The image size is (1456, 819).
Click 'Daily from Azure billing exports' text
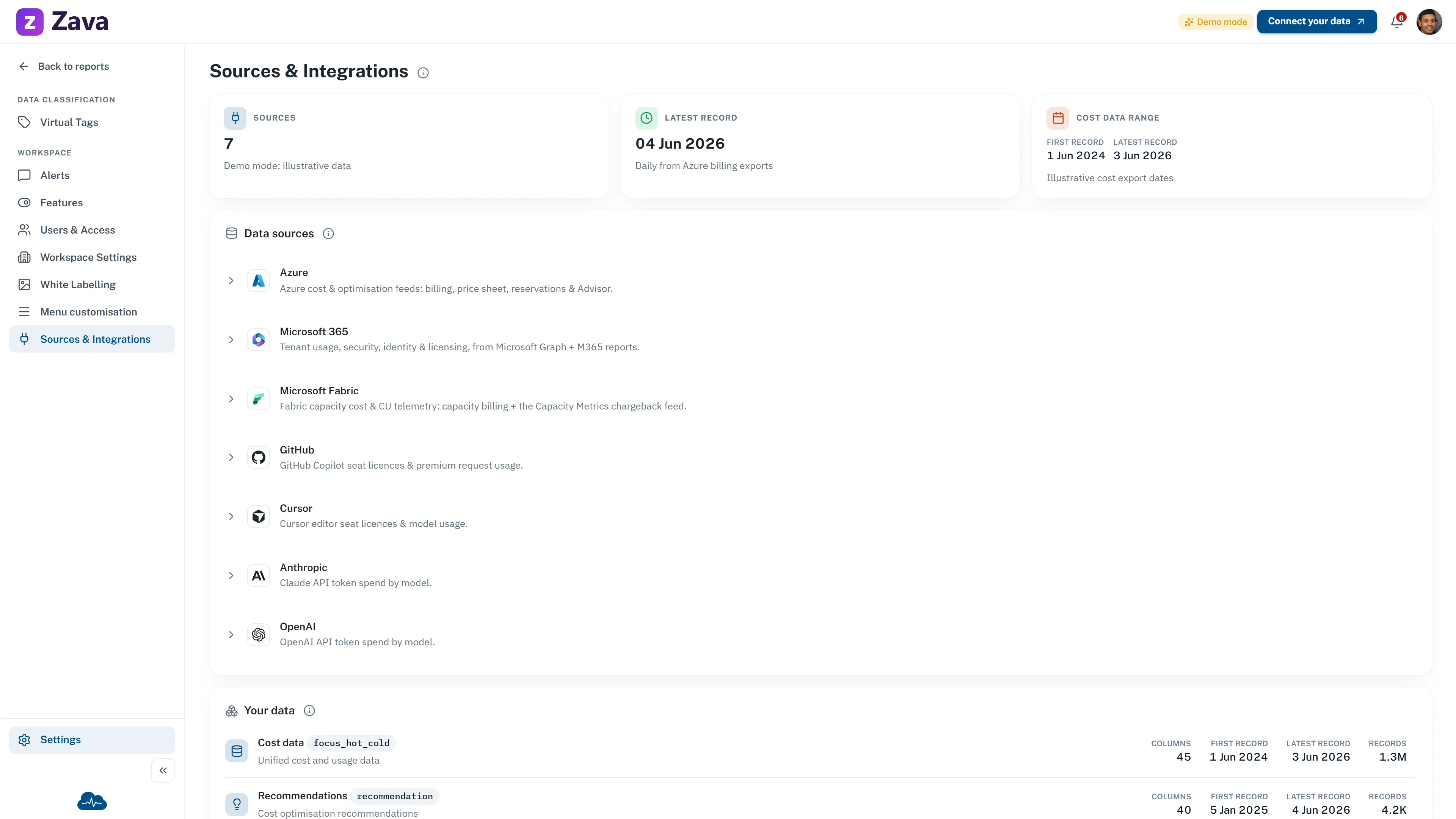coord(704,166)
